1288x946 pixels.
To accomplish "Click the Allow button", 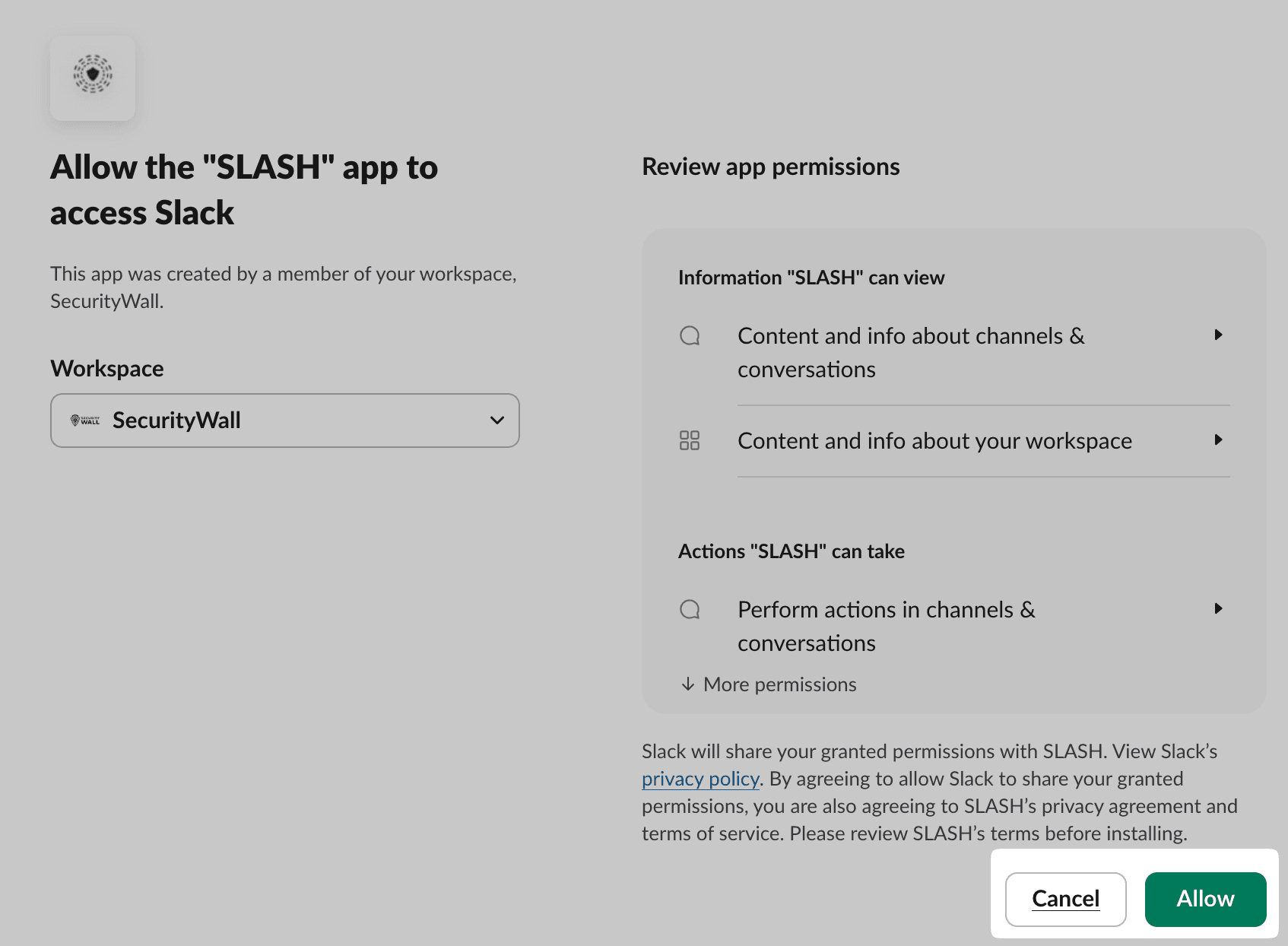I will (x=1205, y=899).
